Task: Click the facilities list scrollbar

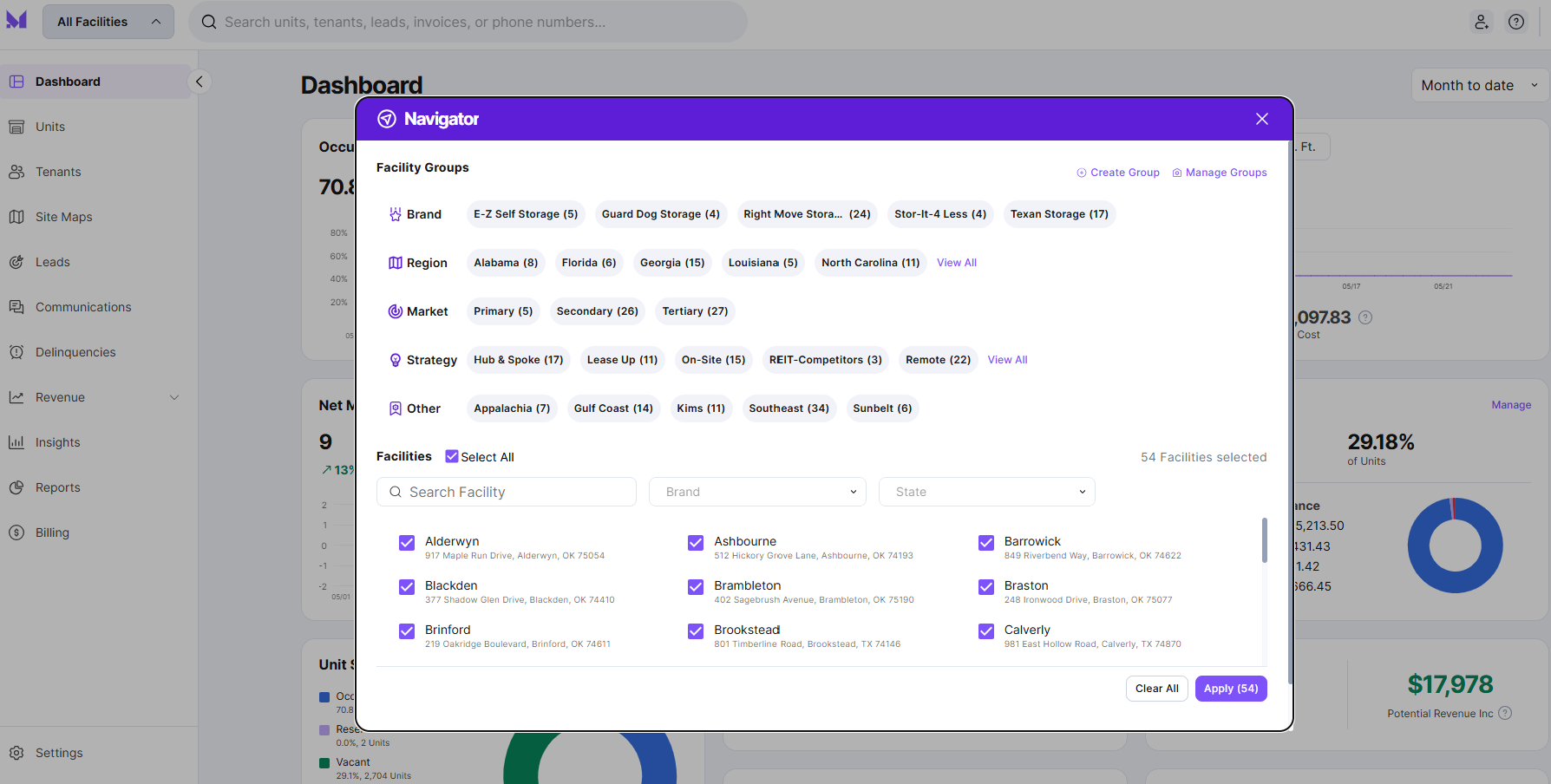Action: click(x=1265, y=540)
